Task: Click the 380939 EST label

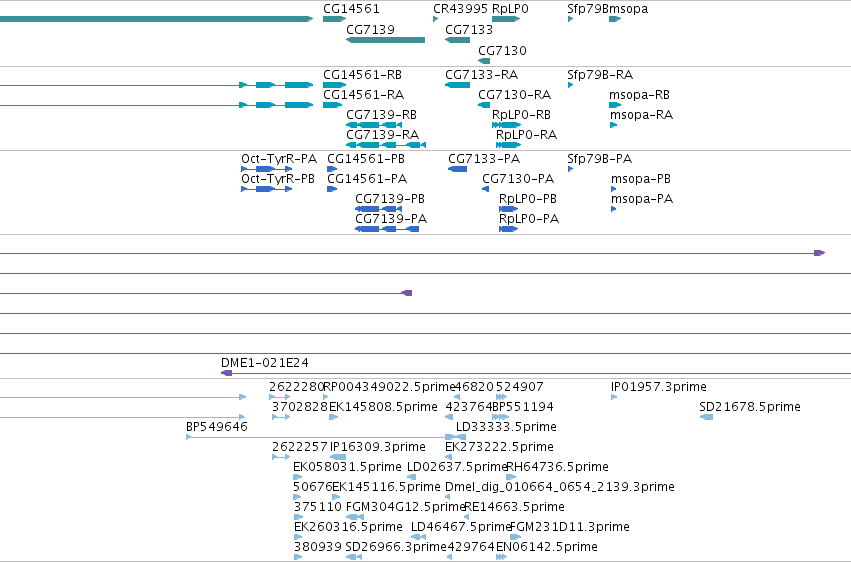Action: [317, 546]
